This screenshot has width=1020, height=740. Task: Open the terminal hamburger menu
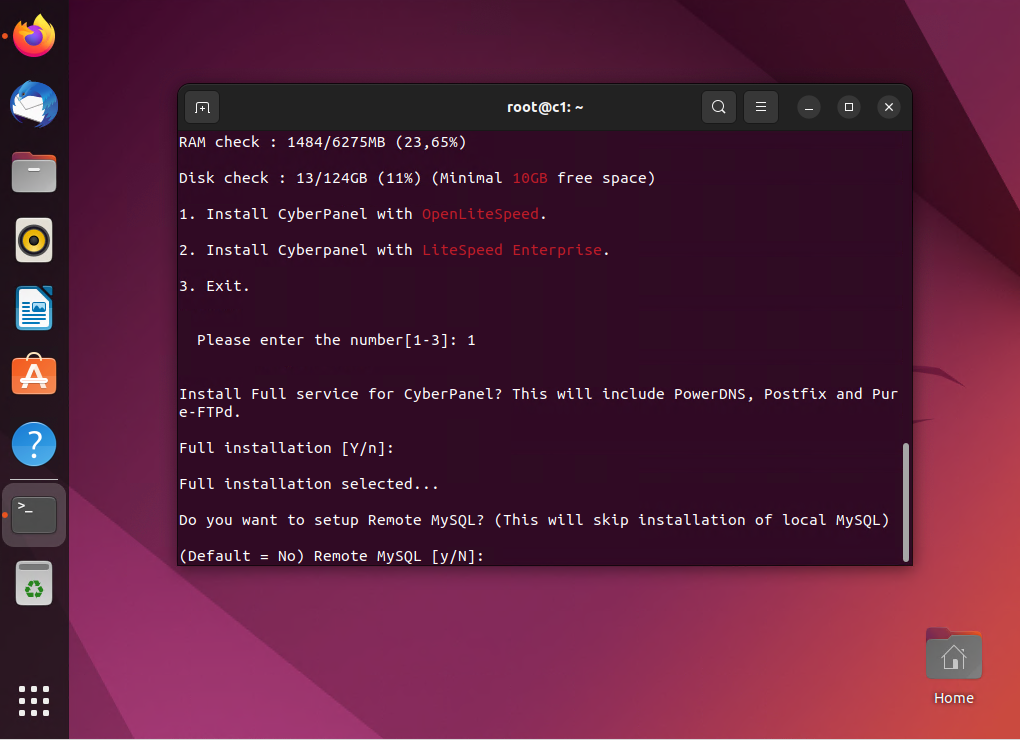(760, 107)
